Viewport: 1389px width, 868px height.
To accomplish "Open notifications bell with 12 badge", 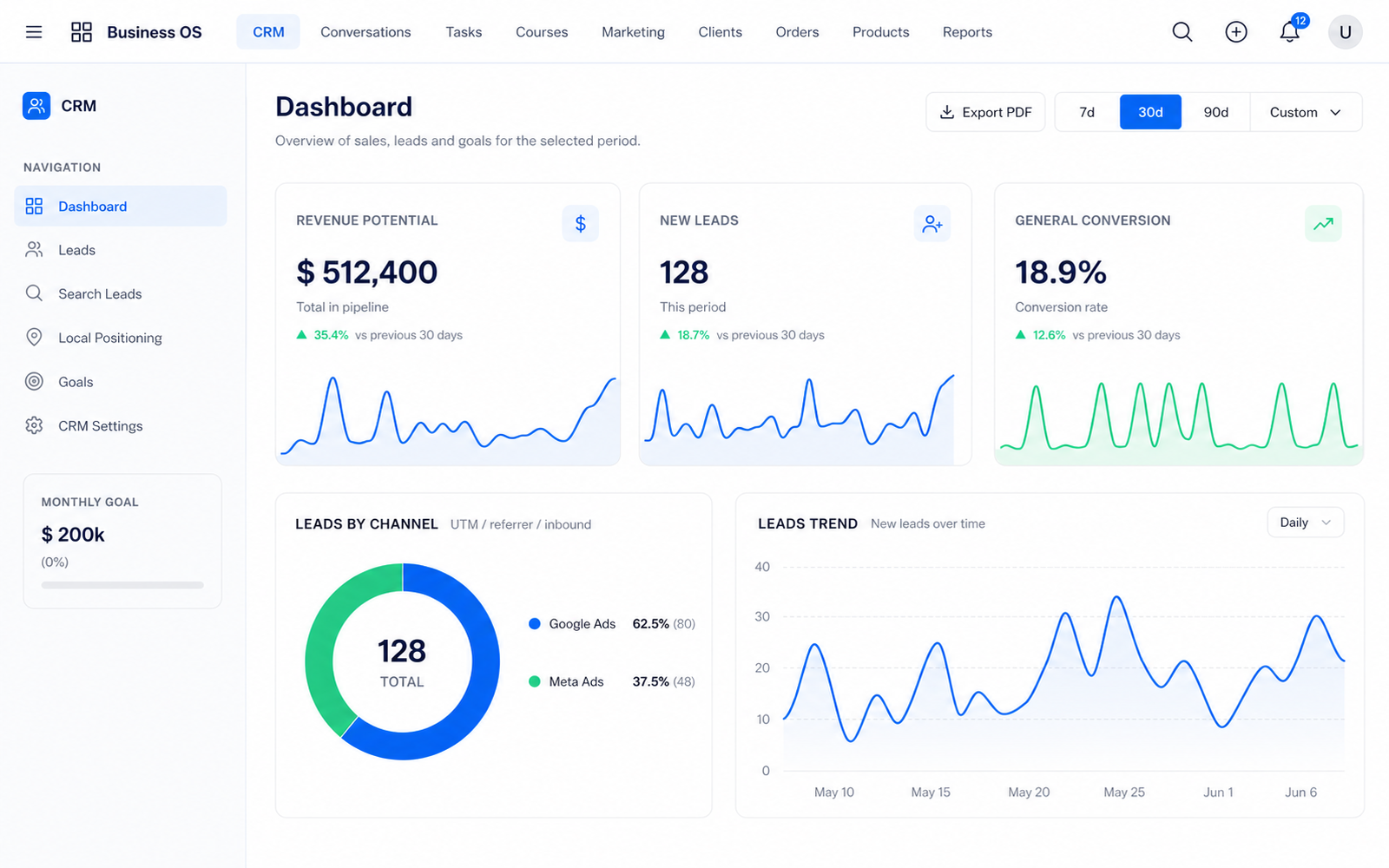I will [x=1291, y=30].
